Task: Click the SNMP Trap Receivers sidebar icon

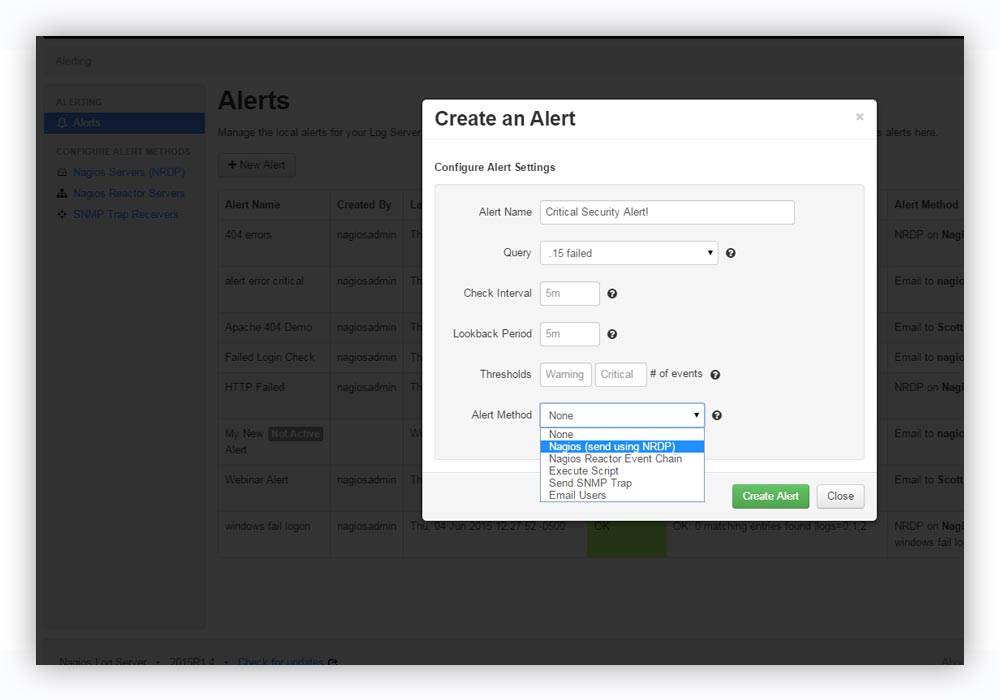Action: [x=62, y=214]
